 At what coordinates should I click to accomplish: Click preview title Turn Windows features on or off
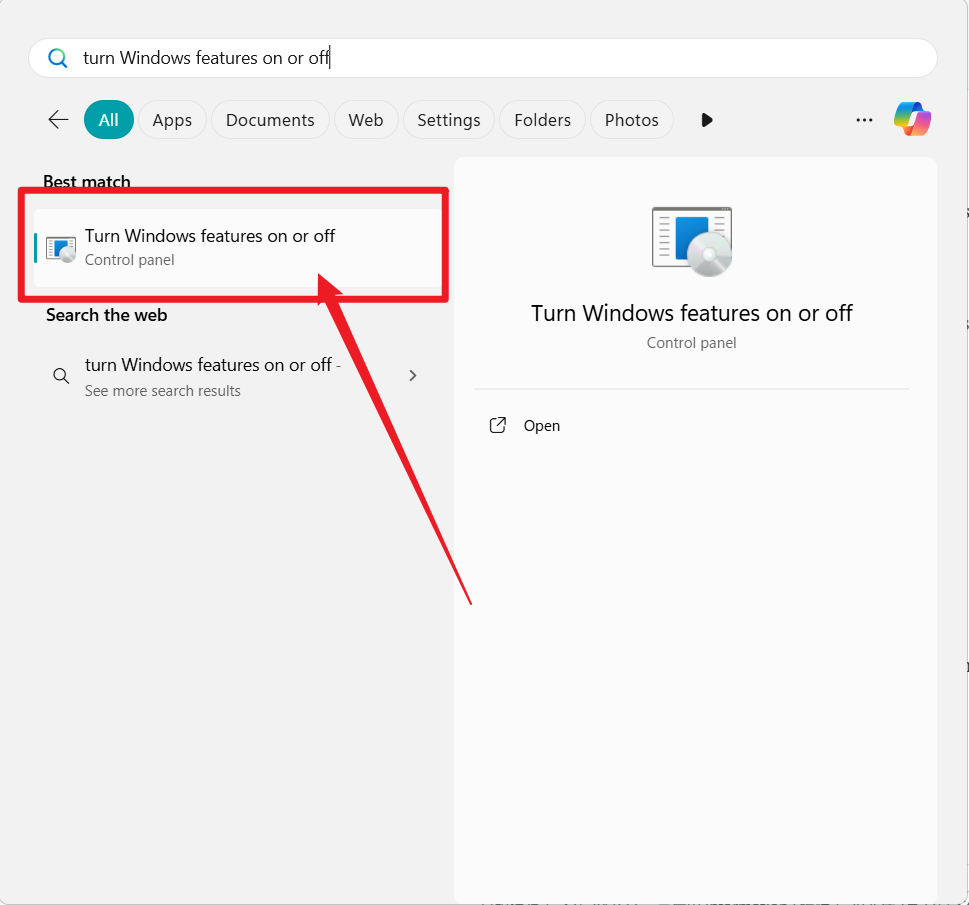coord(692,313)
